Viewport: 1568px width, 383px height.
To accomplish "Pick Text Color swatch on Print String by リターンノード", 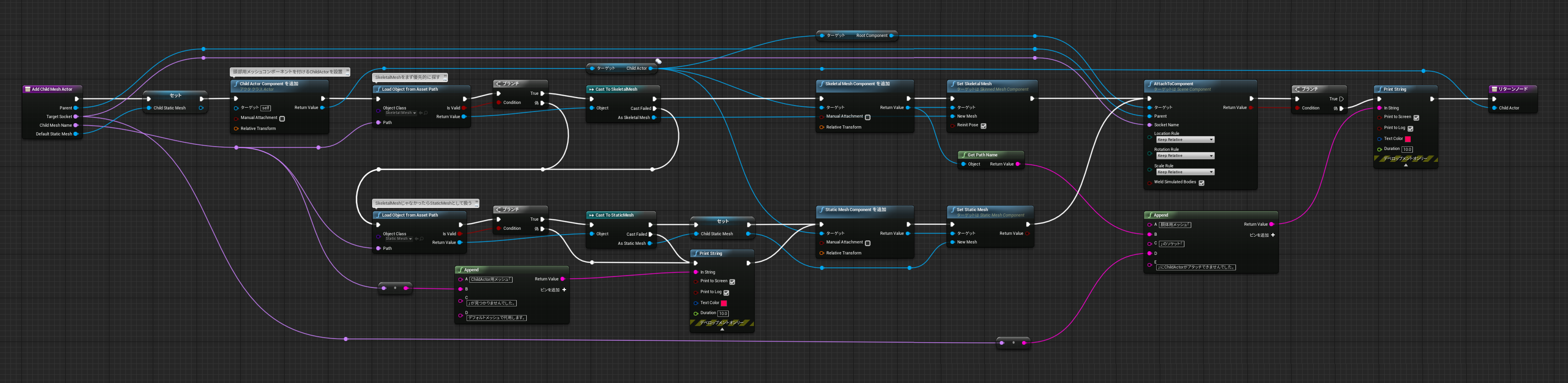I will (x=1407, y=139).
